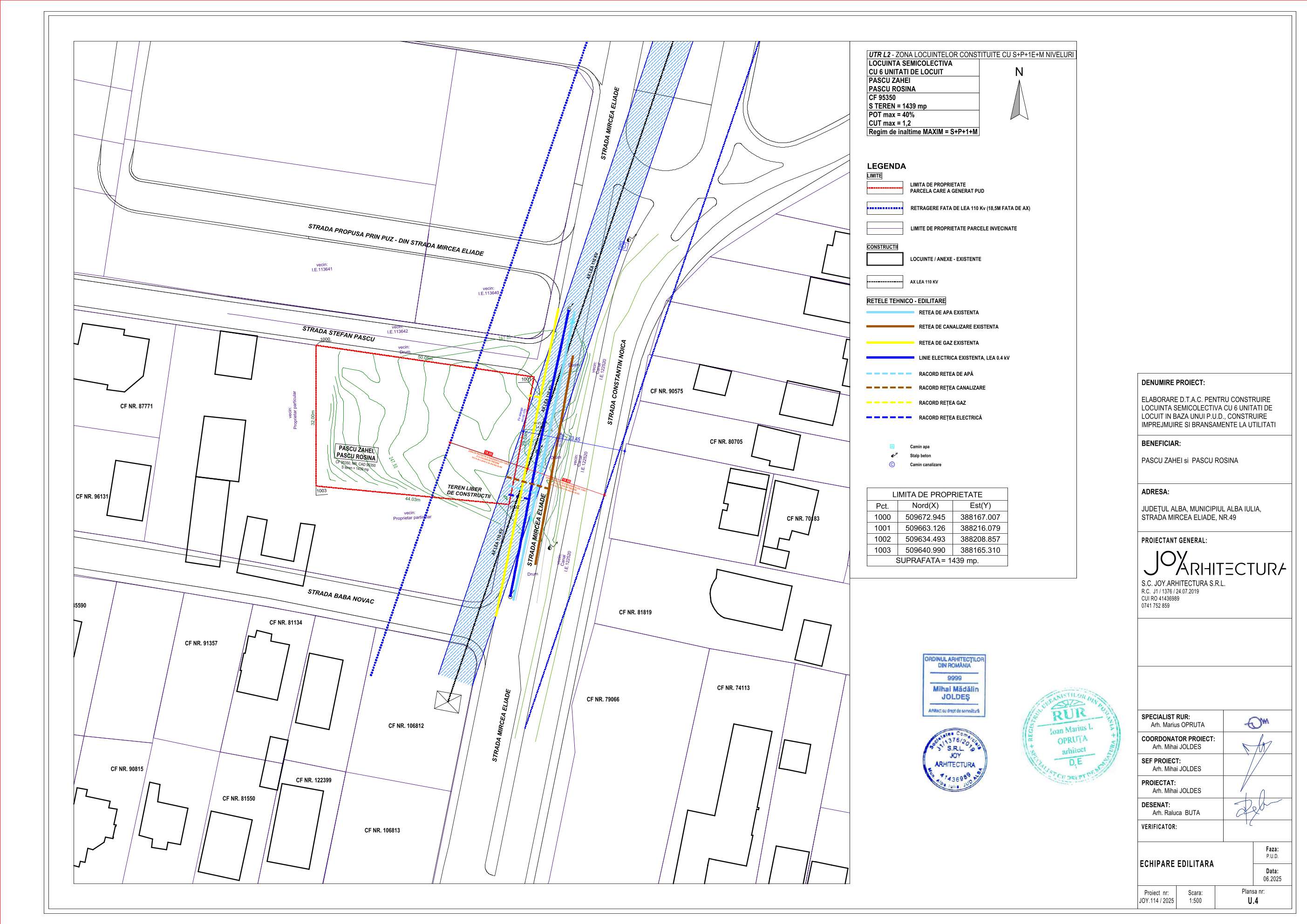The image size is (1307, 924).
Task: Click the table cell 509634.493
Action: click(925, 539)
